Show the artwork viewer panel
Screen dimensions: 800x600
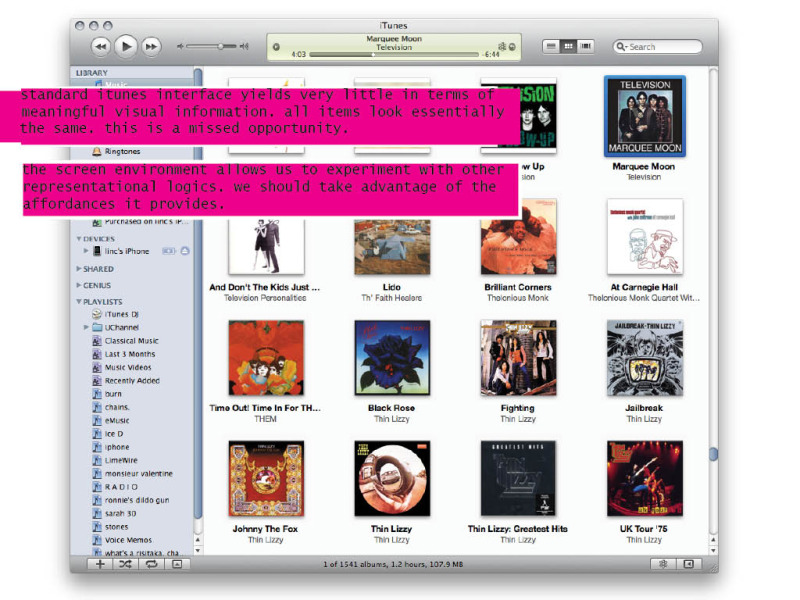177,564
